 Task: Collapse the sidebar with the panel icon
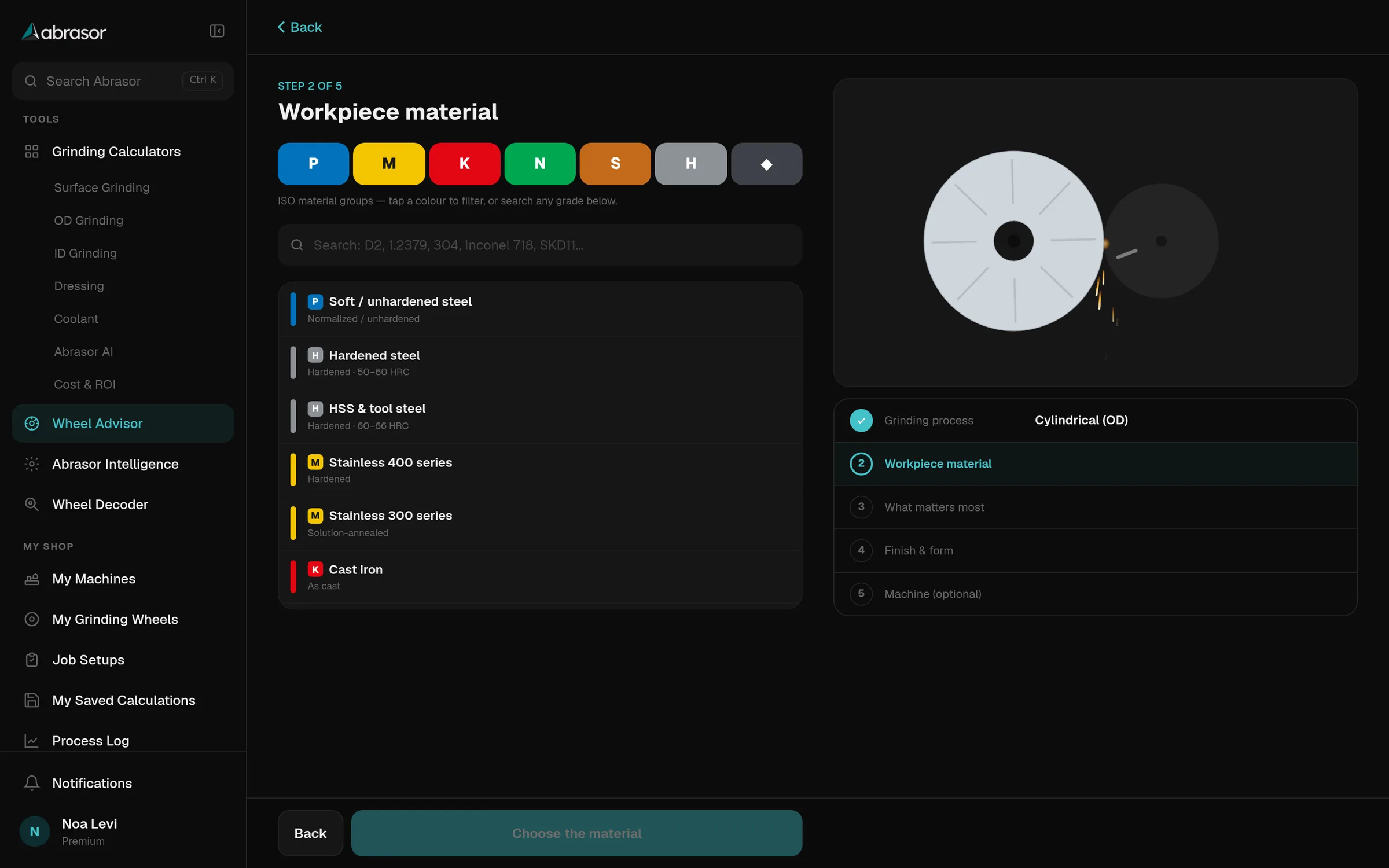(x=216, y=31)
